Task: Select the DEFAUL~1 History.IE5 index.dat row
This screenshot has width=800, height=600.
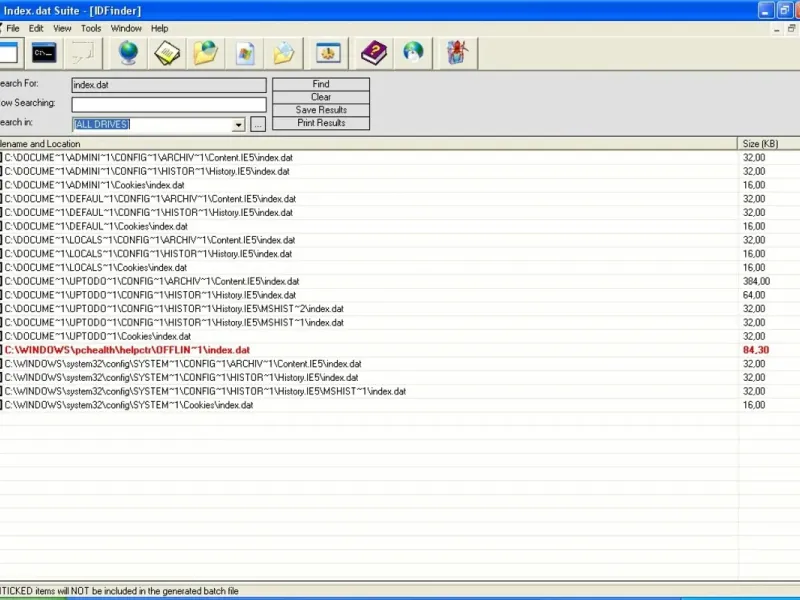Action: pyautogui.click(x=400, y=213)
